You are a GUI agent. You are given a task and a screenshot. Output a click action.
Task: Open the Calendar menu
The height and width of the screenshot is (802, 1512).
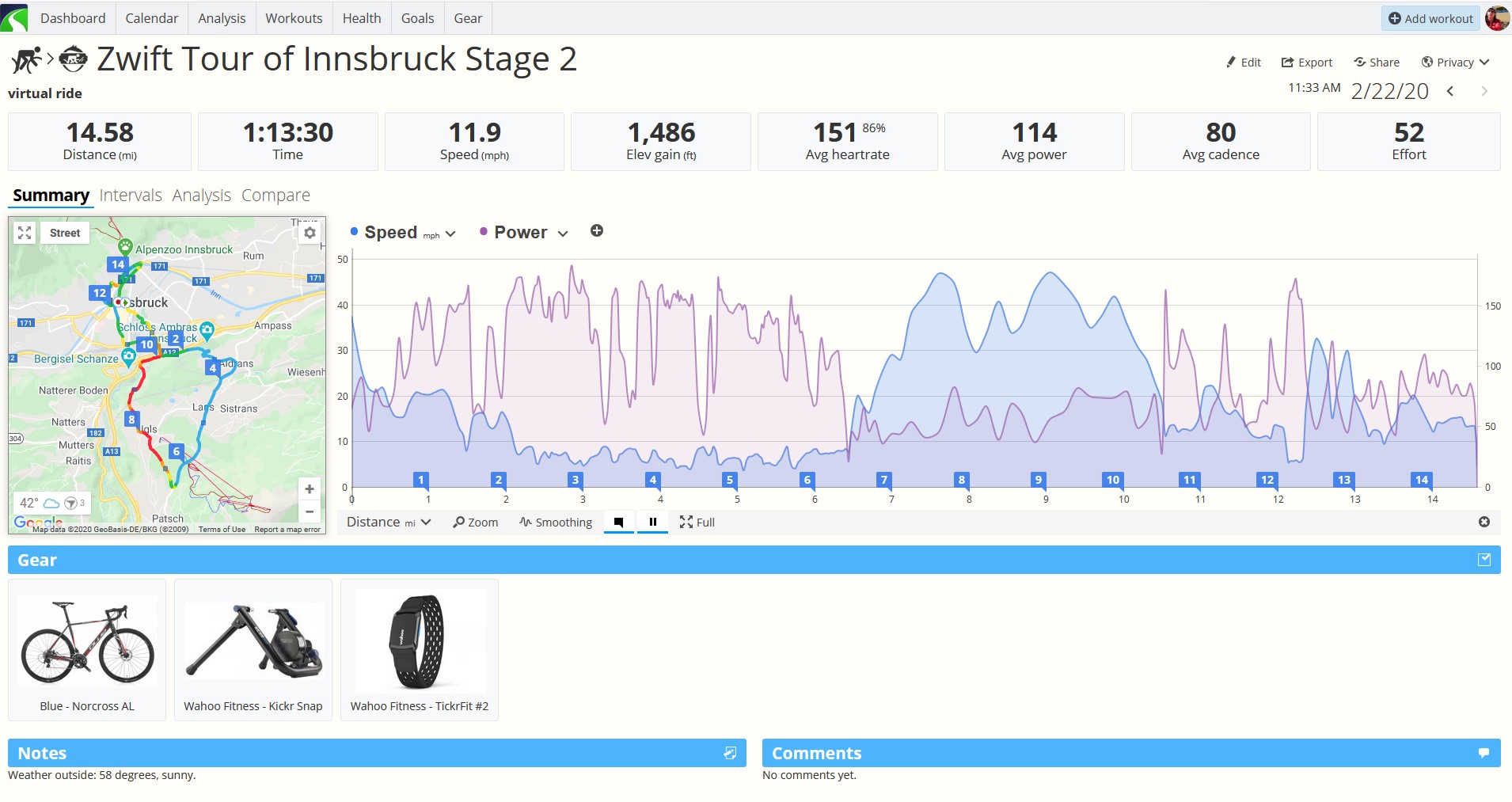point(152,18)
